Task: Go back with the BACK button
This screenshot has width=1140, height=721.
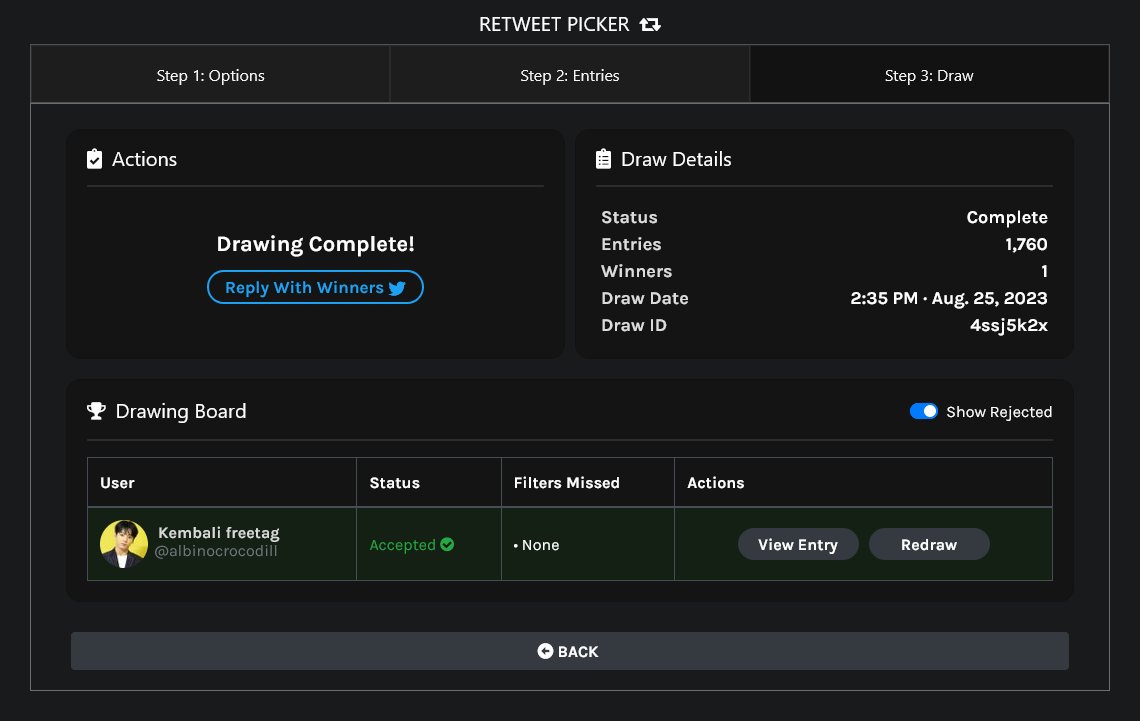Action: [x=570, y=651]
